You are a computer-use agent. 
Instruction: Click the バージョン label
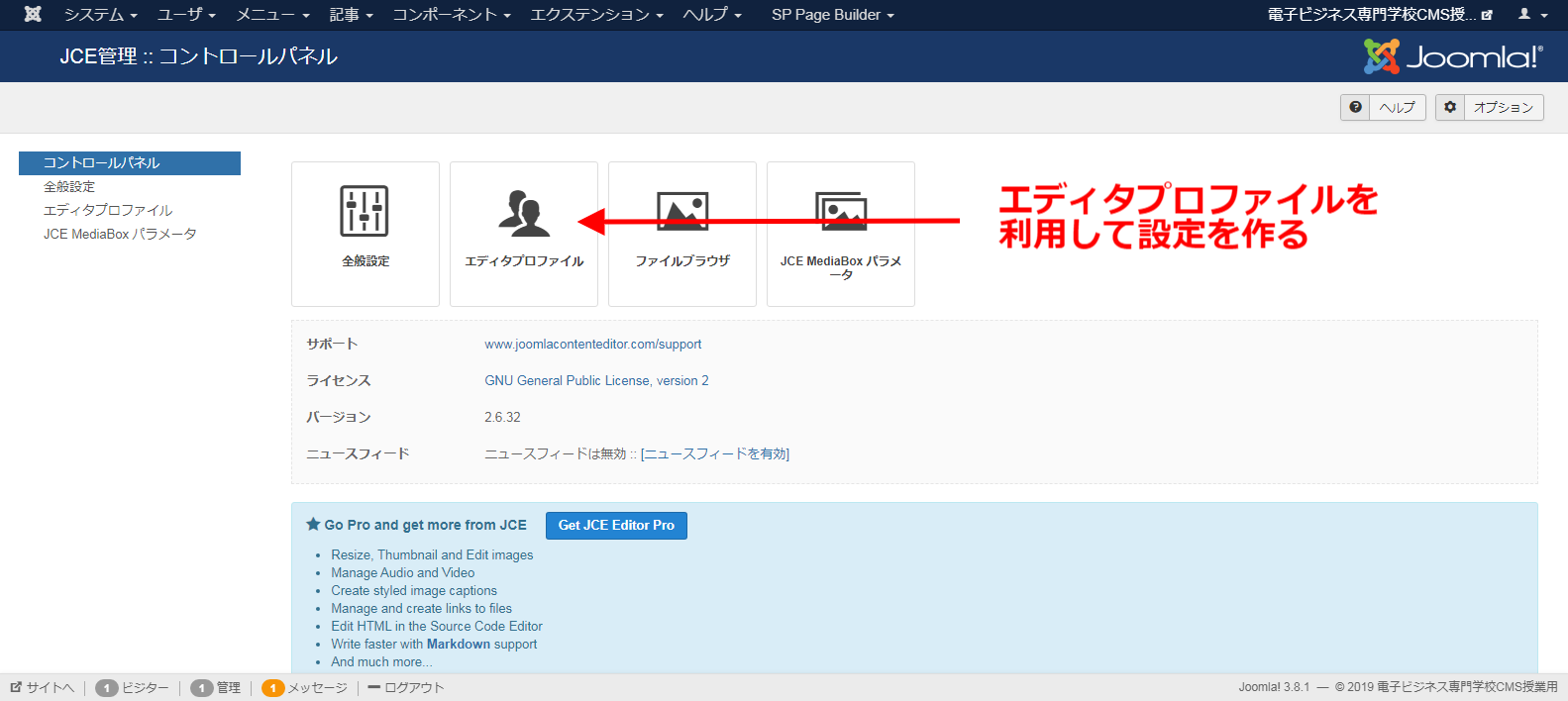coord(339,418)
